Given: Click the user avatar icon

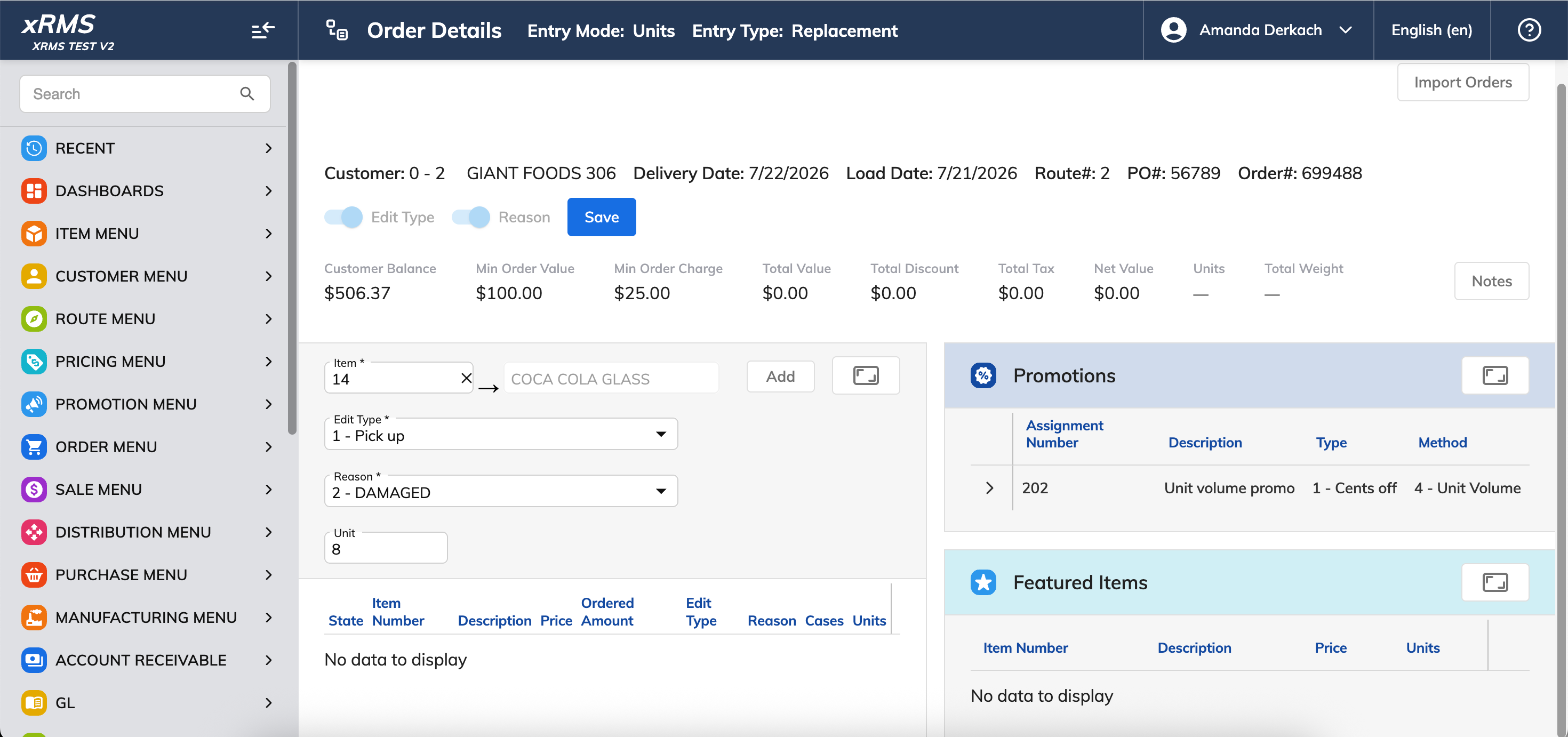Looking at the screenshot, I should click(x=1173, y=30).
